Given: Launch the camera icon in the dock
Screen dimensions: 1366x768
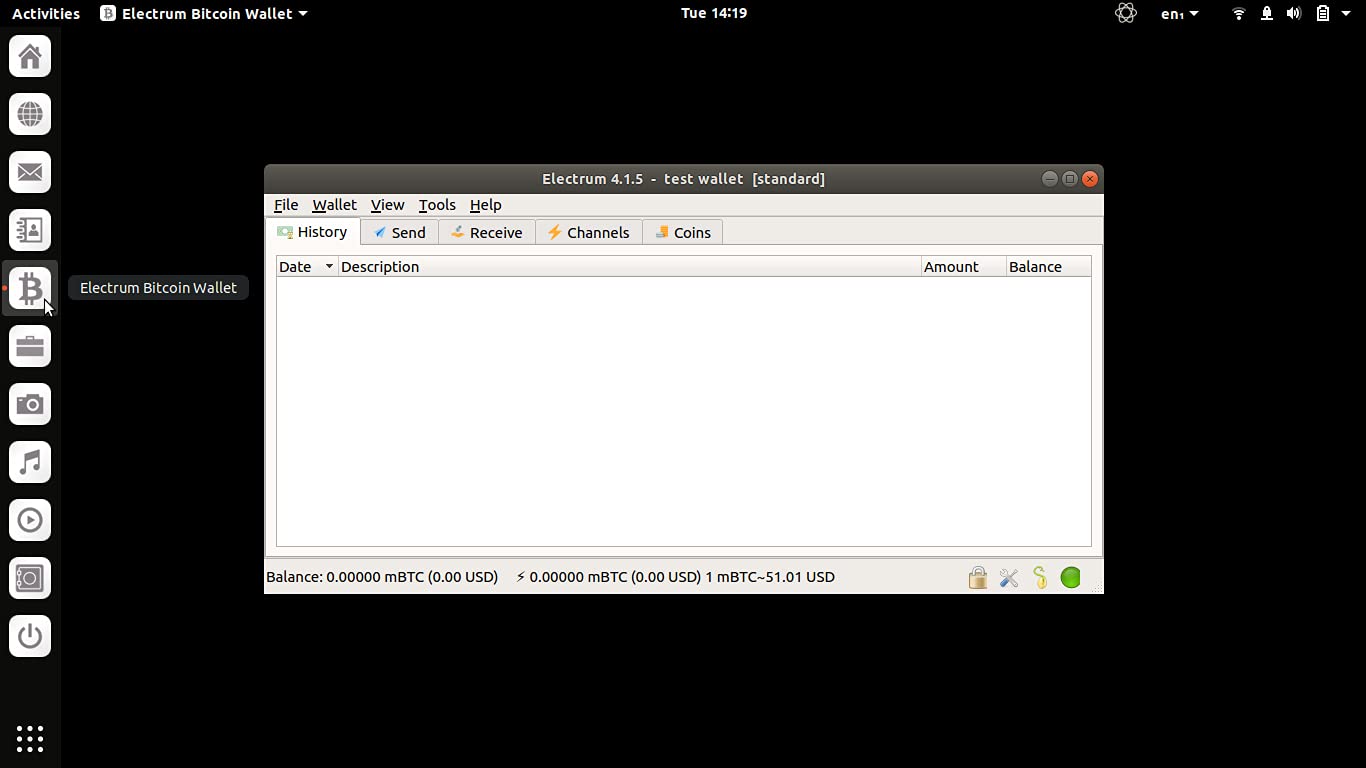Looking at the screenshot, I should coord(30,405).
